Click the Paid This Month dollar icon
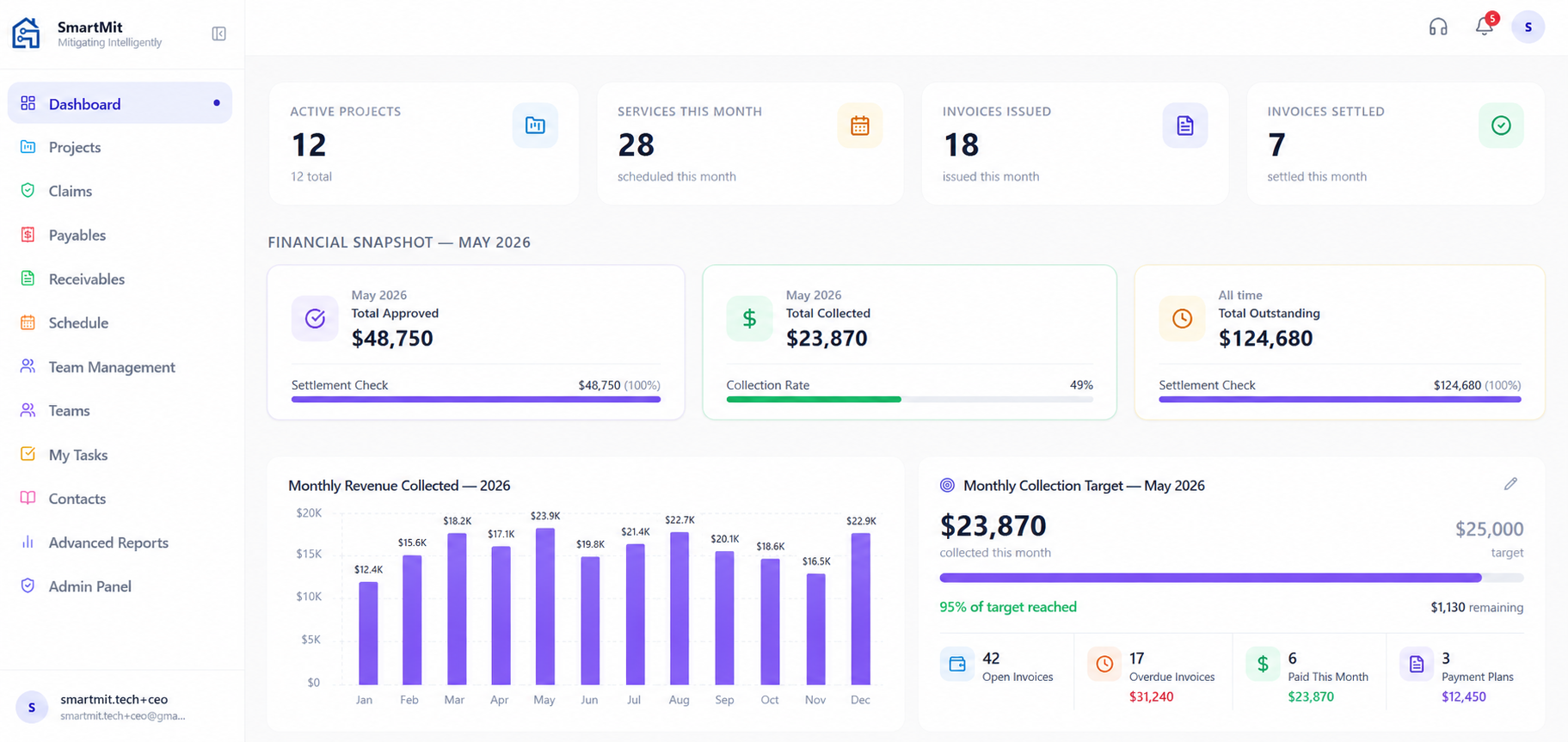Image resolution: width=1568 pixels, height=742 pixels. [x=1263, y=664]
